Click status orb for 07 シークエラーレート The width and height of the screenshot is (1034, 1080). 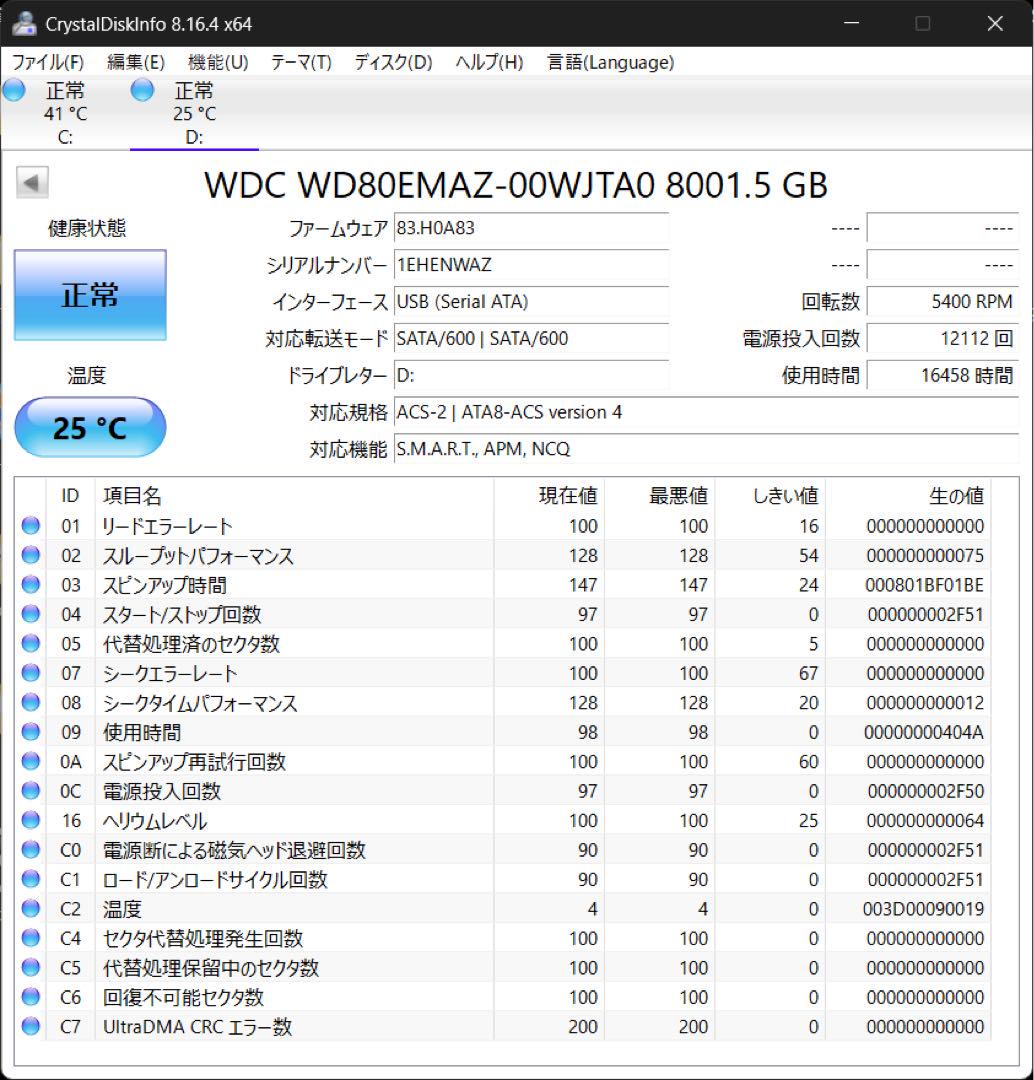click(31, 673)
